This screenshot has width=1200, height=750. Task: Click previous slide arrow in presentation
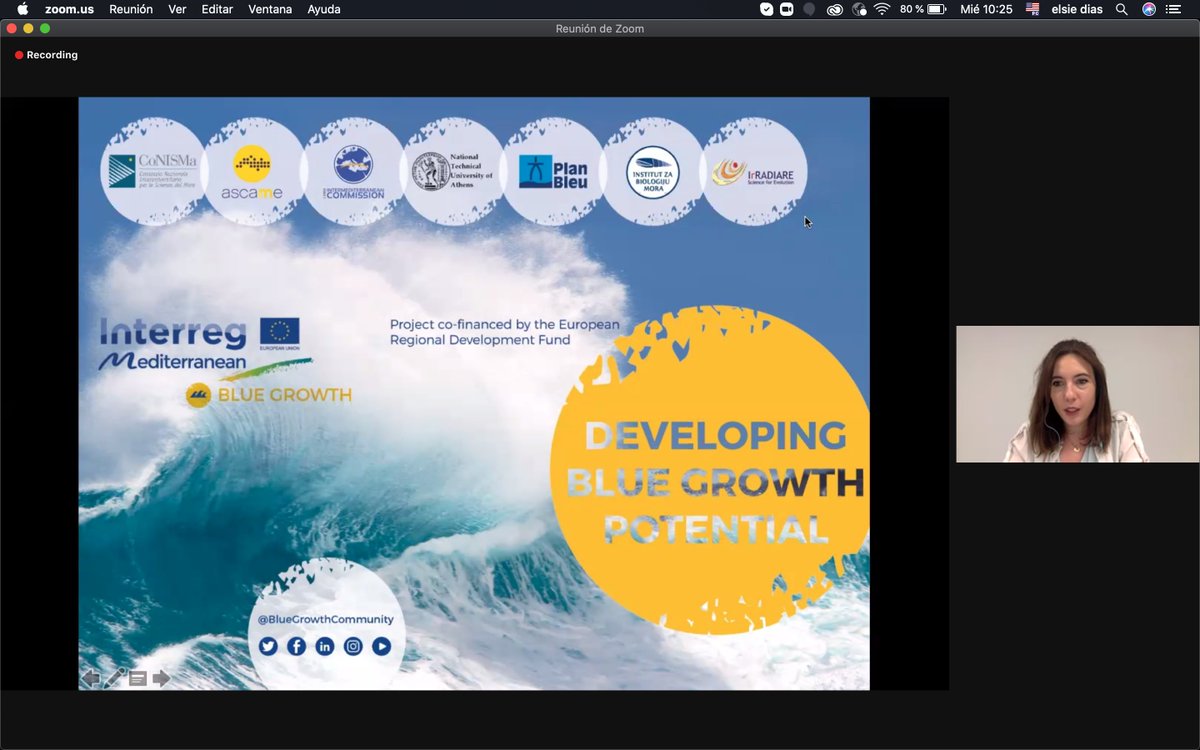(91, 678)
